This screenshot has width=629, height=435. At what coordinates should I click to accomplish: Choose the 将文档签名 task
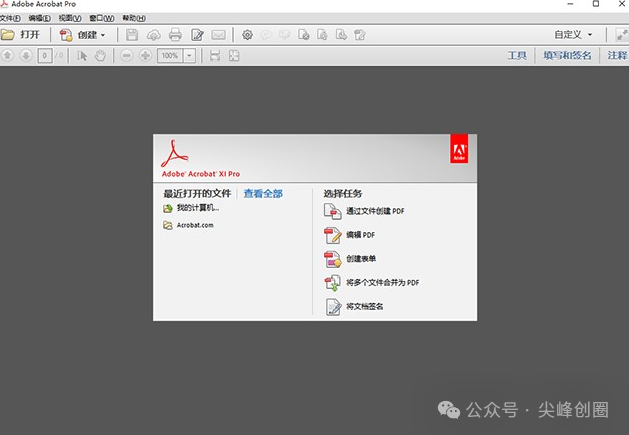click(353, 307)
